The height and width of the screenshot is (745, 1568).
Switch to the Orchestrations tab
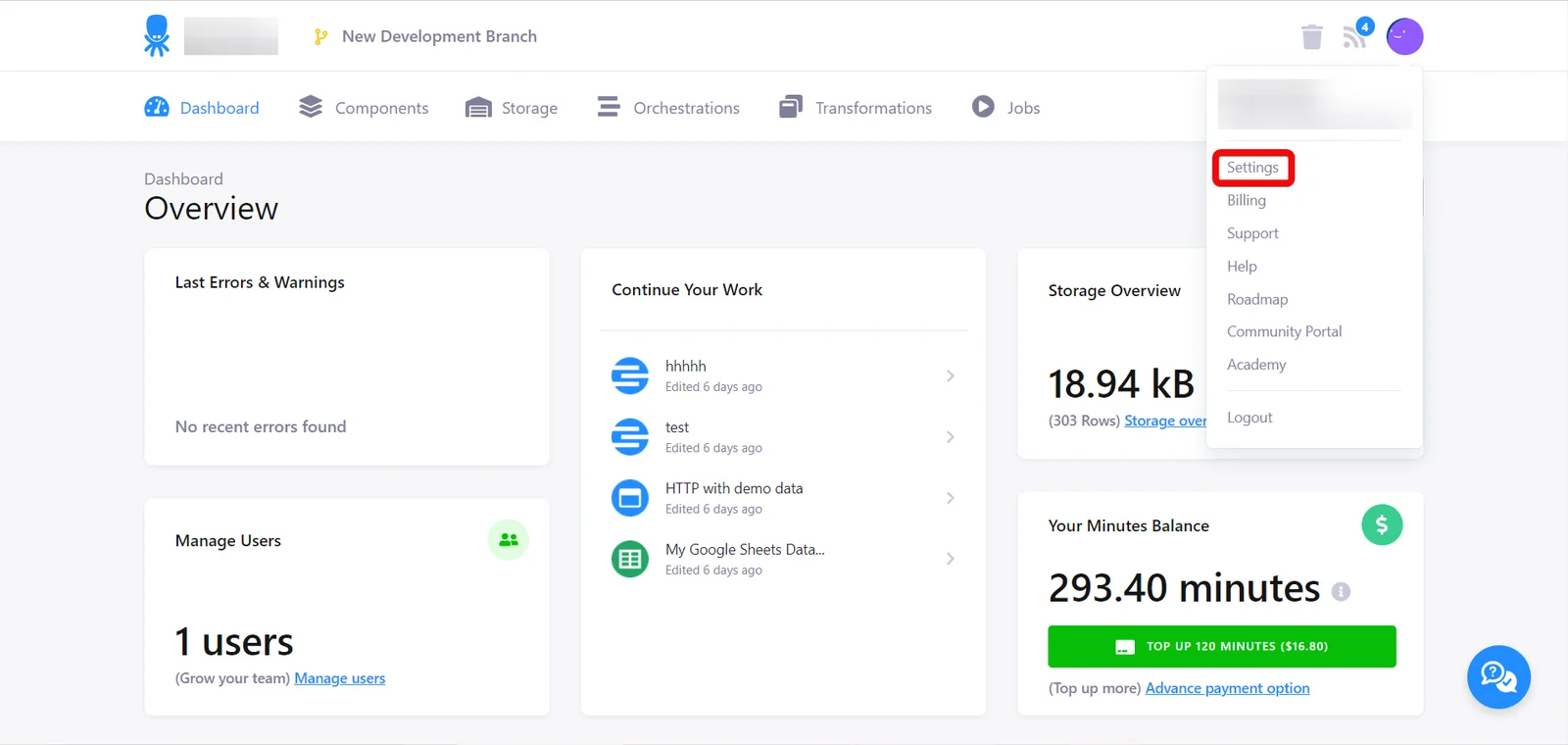(x=668, y=108)
